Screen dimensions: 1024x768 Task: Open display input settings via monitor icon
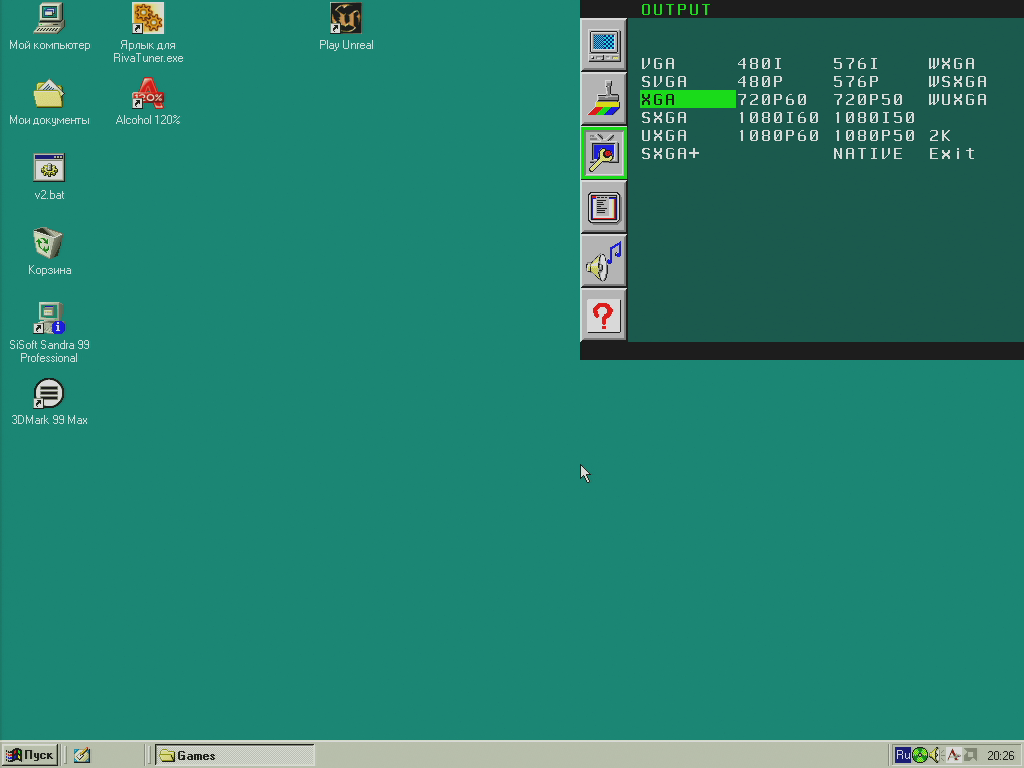pyautogui.click(x=603, y=45)
